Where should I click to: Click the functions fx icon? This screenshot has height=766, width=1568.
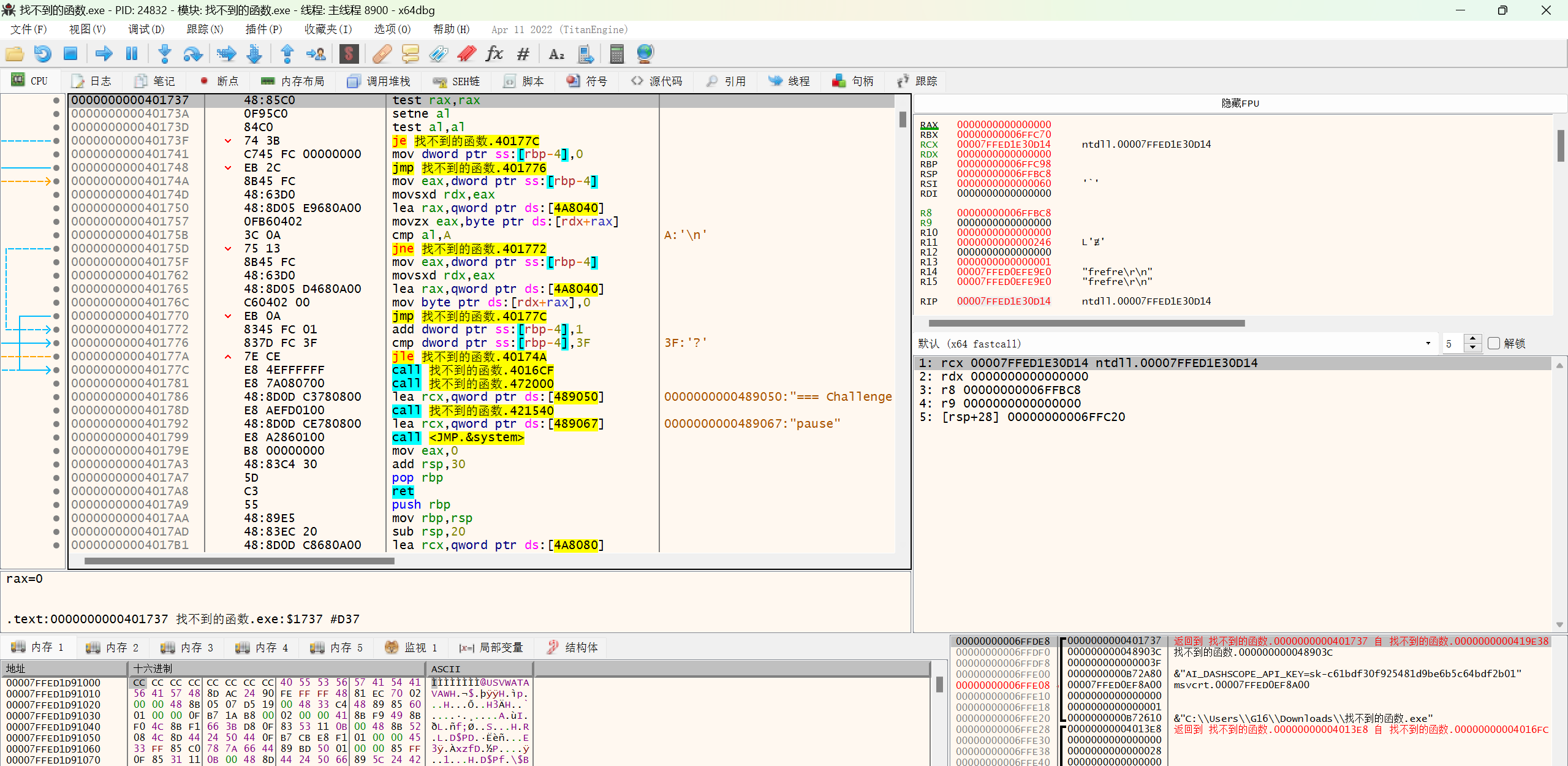click(x=494, y=54)
